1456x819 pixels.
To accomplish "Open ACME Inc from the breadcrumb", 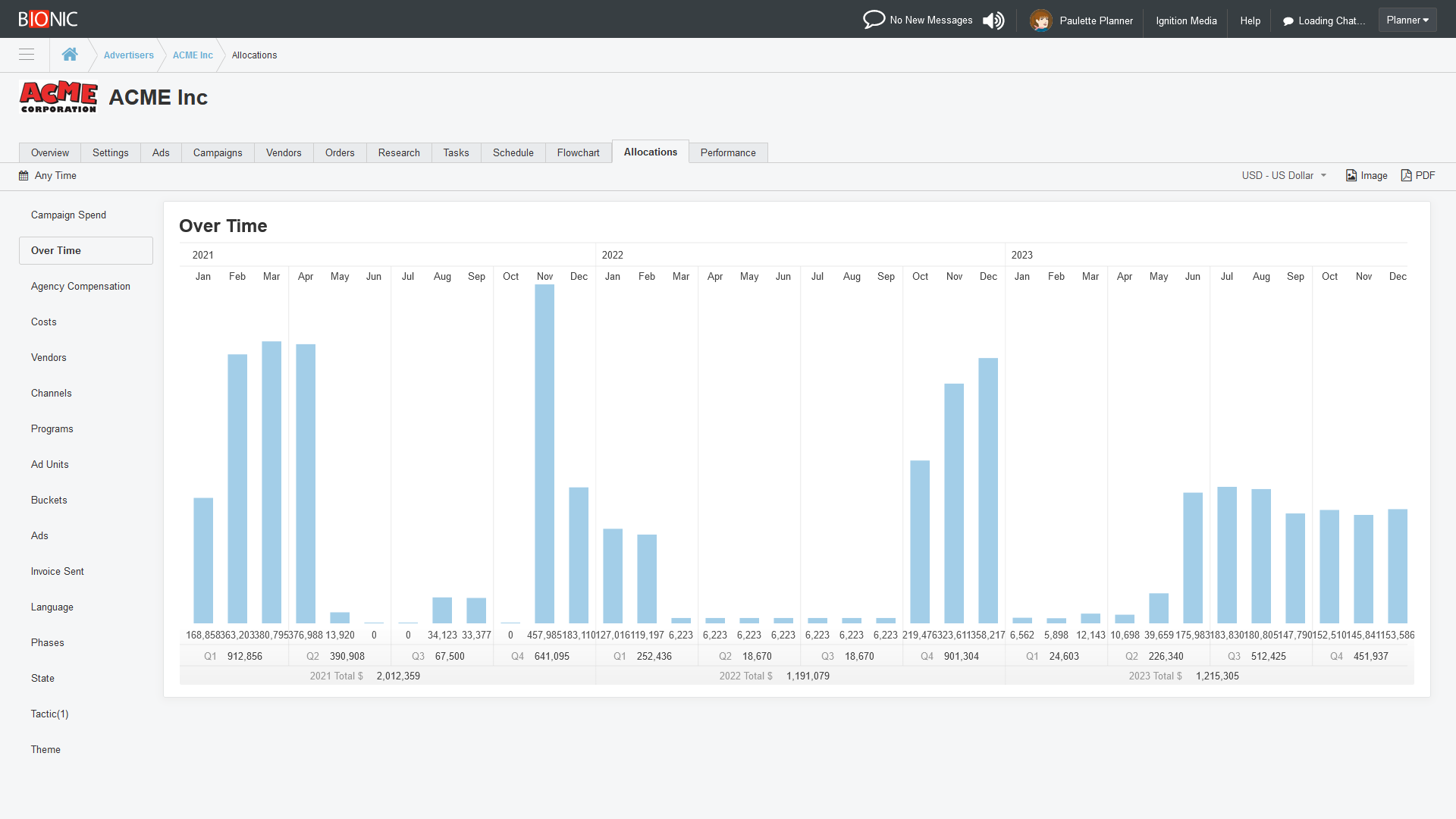I will tap(192, 55).
